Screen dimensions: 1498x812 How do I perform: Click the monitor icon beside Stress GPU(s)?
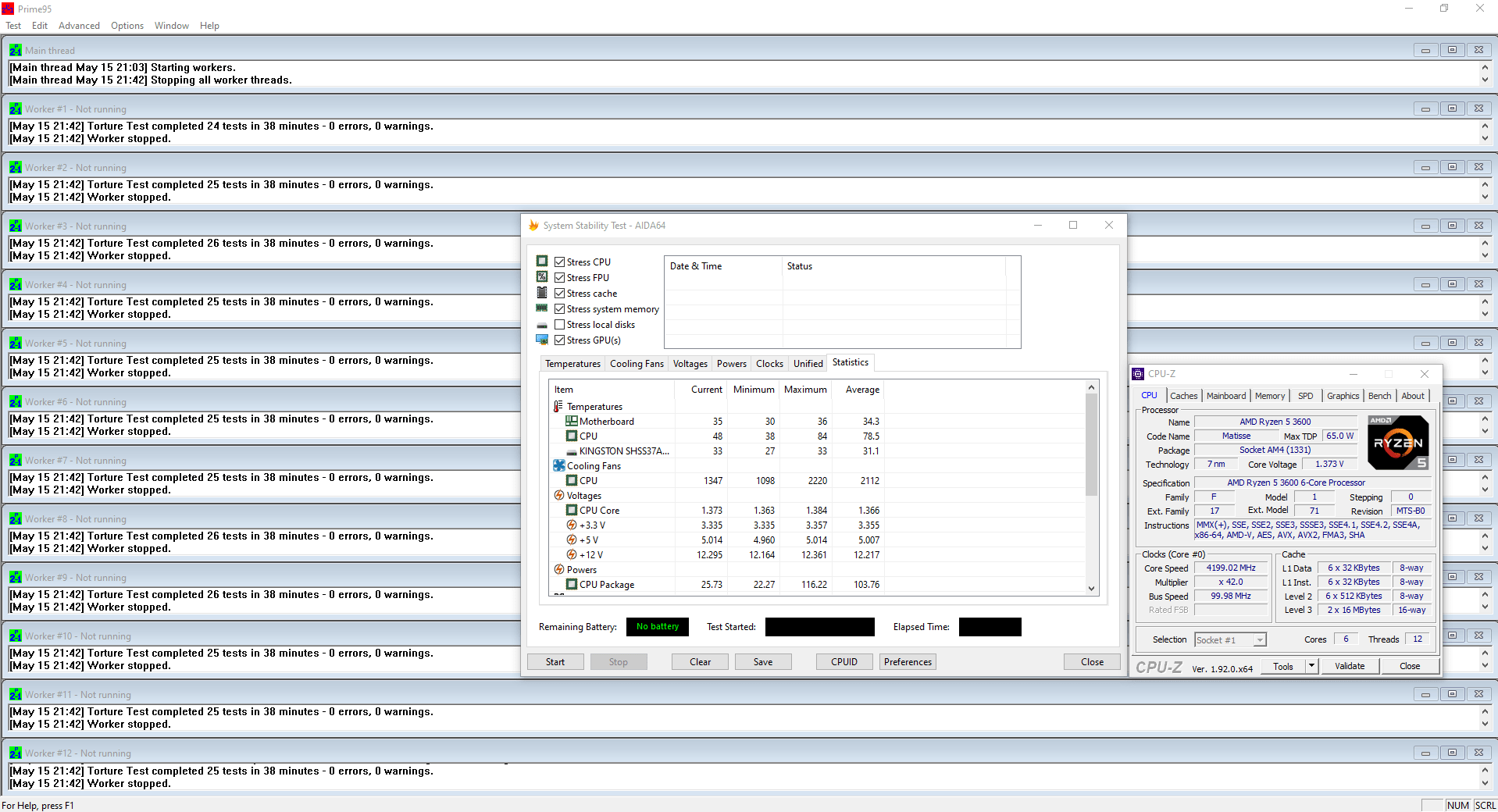tap(542, 340)
